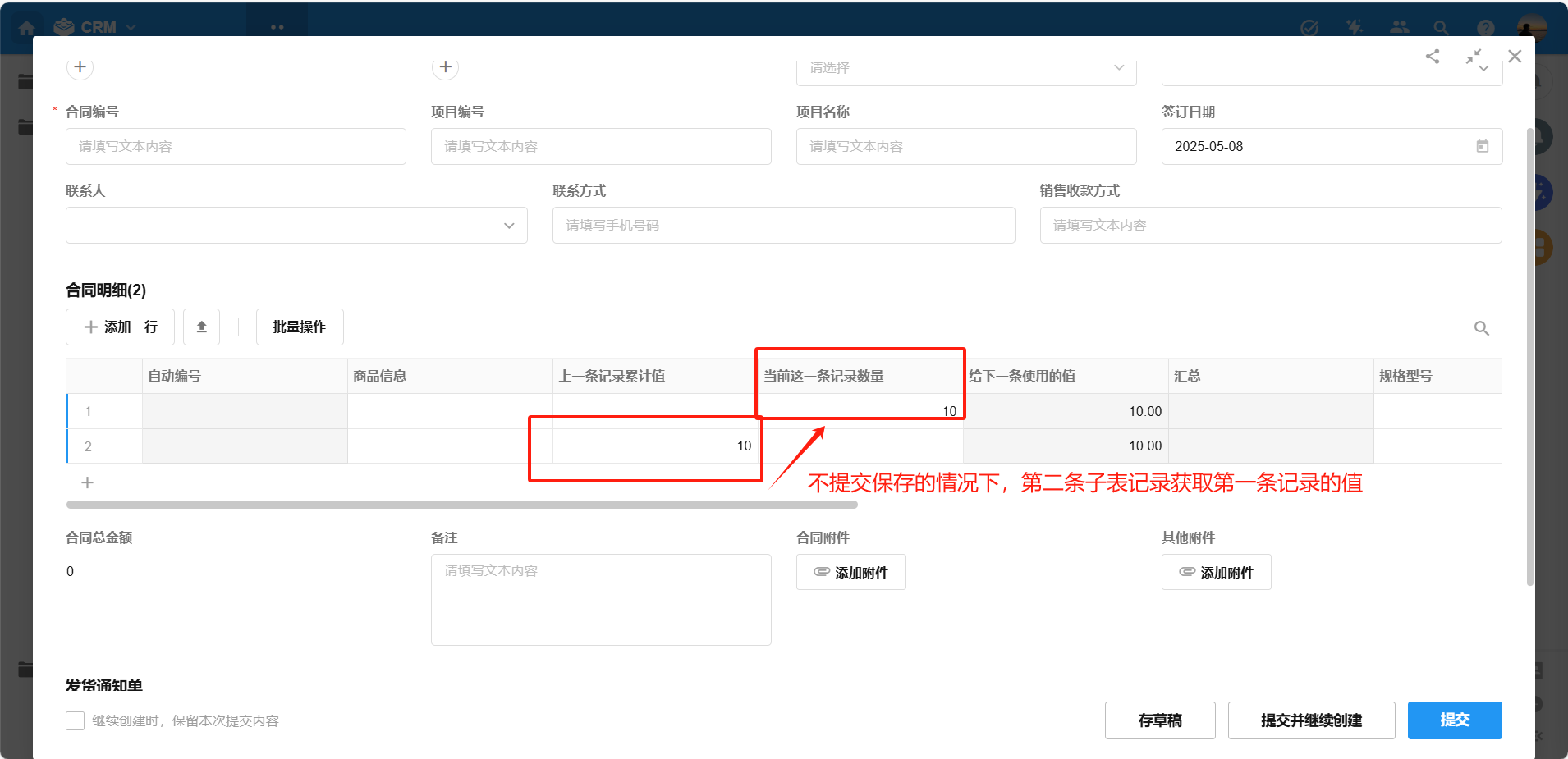Click 添加附件 under 其他附件
The image size is (1568, 759).
coord(1217,572)
